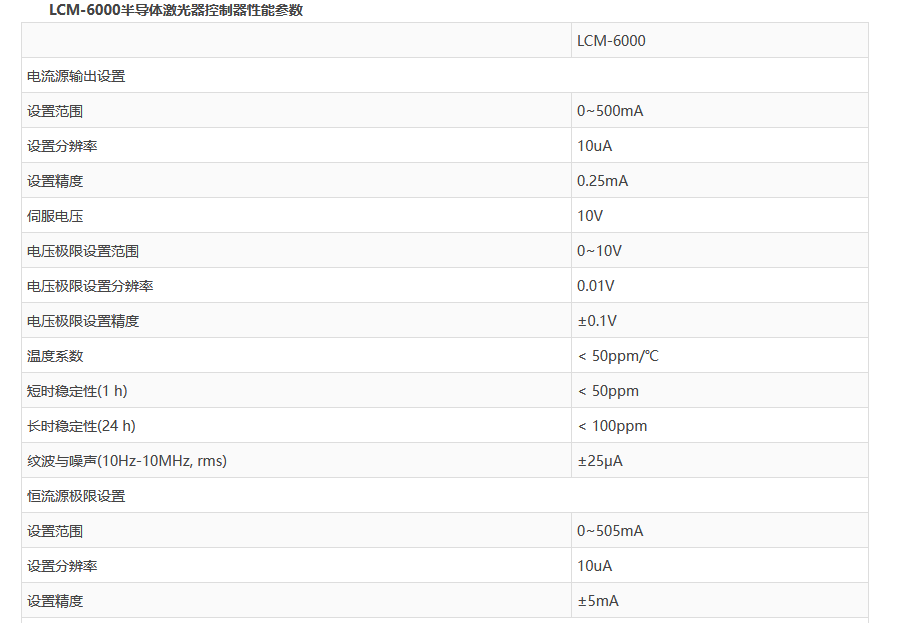The image size is (899, 623).
Task: Select the 电压极限设置分辨率 label cell
Action: point(90,286)
